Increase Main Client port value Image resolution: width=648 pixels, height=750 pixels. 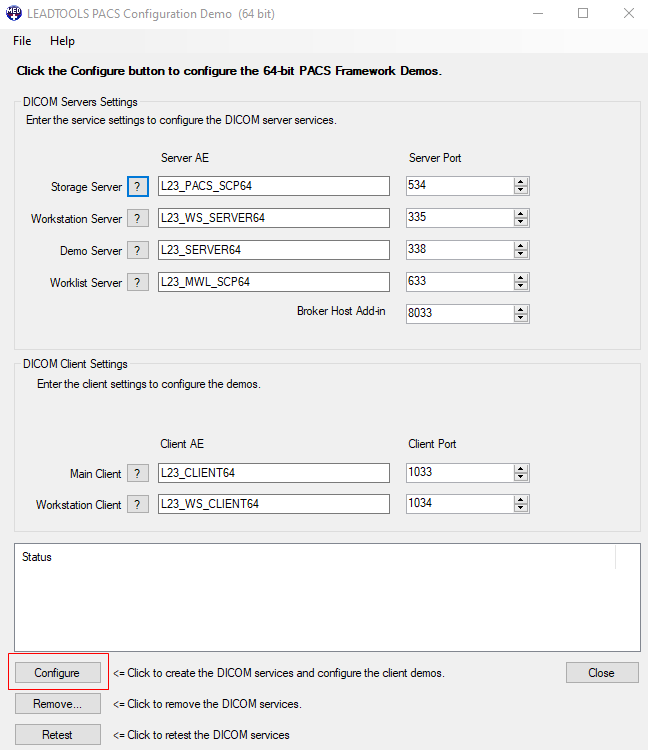point(521,469)
